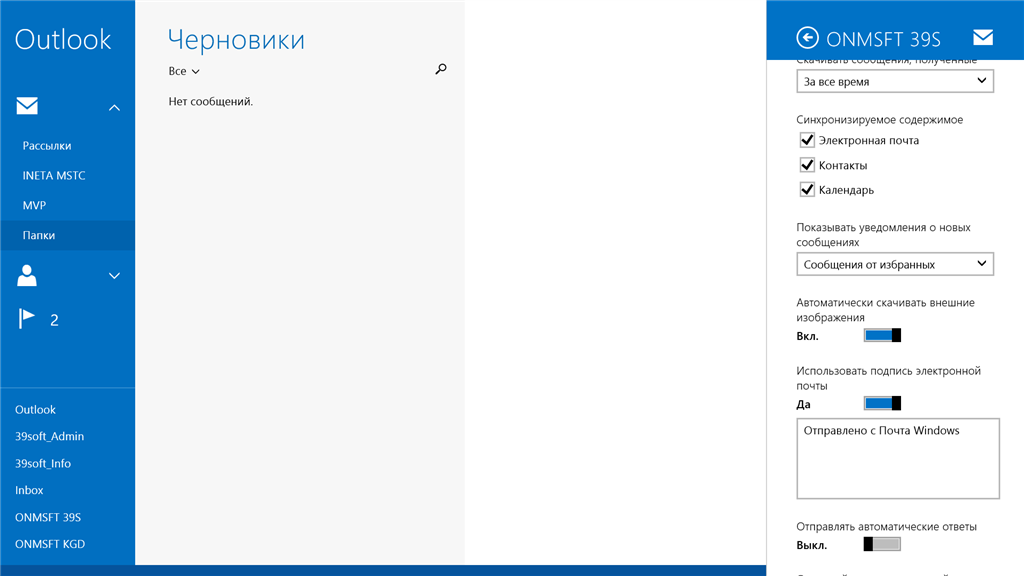The width and height of the screenshot is (1024, 576).
Task: Switch to the ONMSFT KGD account
Action: (50, 544)
